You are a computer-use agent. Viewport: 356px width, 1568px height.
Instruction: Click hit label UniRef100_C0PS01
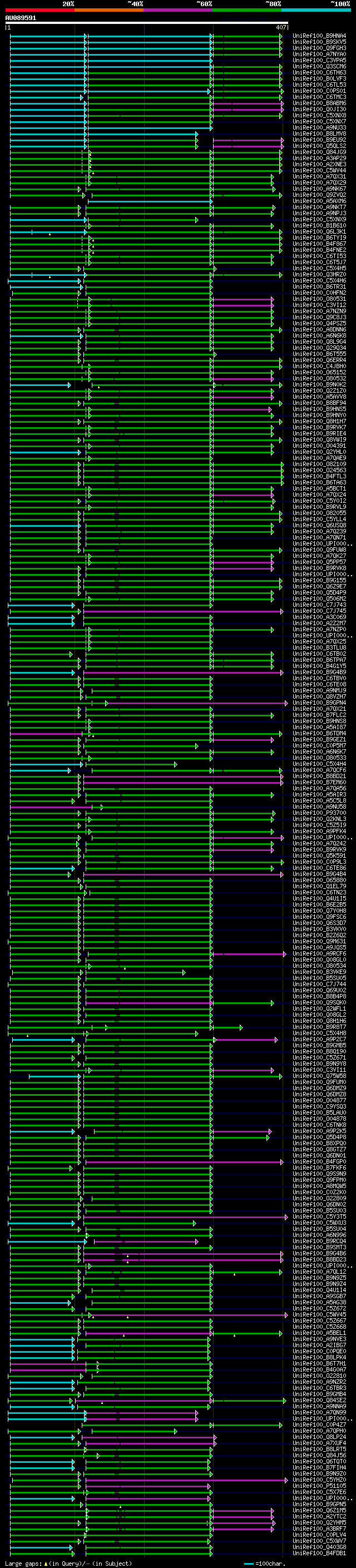319,91
